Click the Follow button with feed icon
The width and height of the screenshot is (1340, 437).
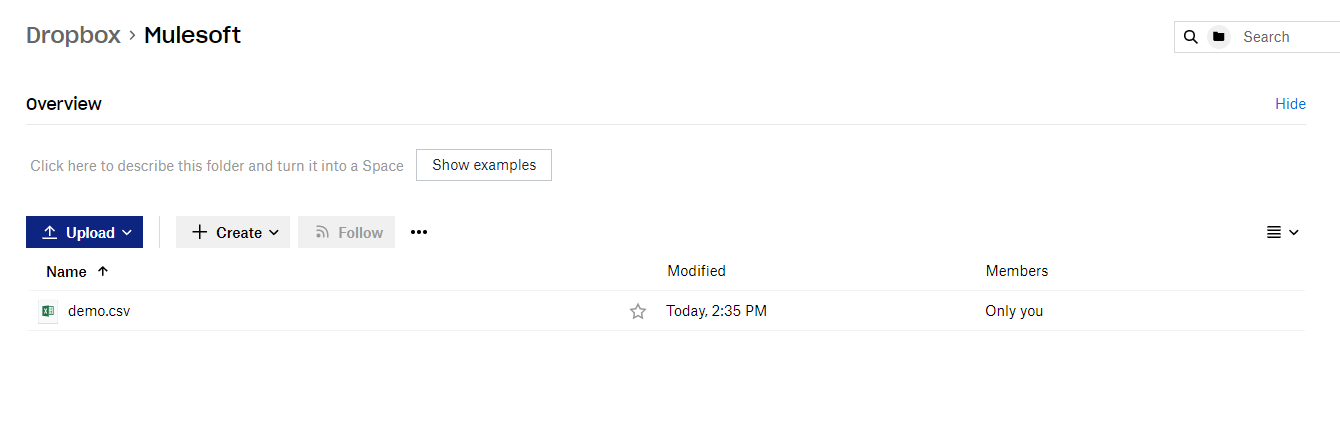pos(347,232)
